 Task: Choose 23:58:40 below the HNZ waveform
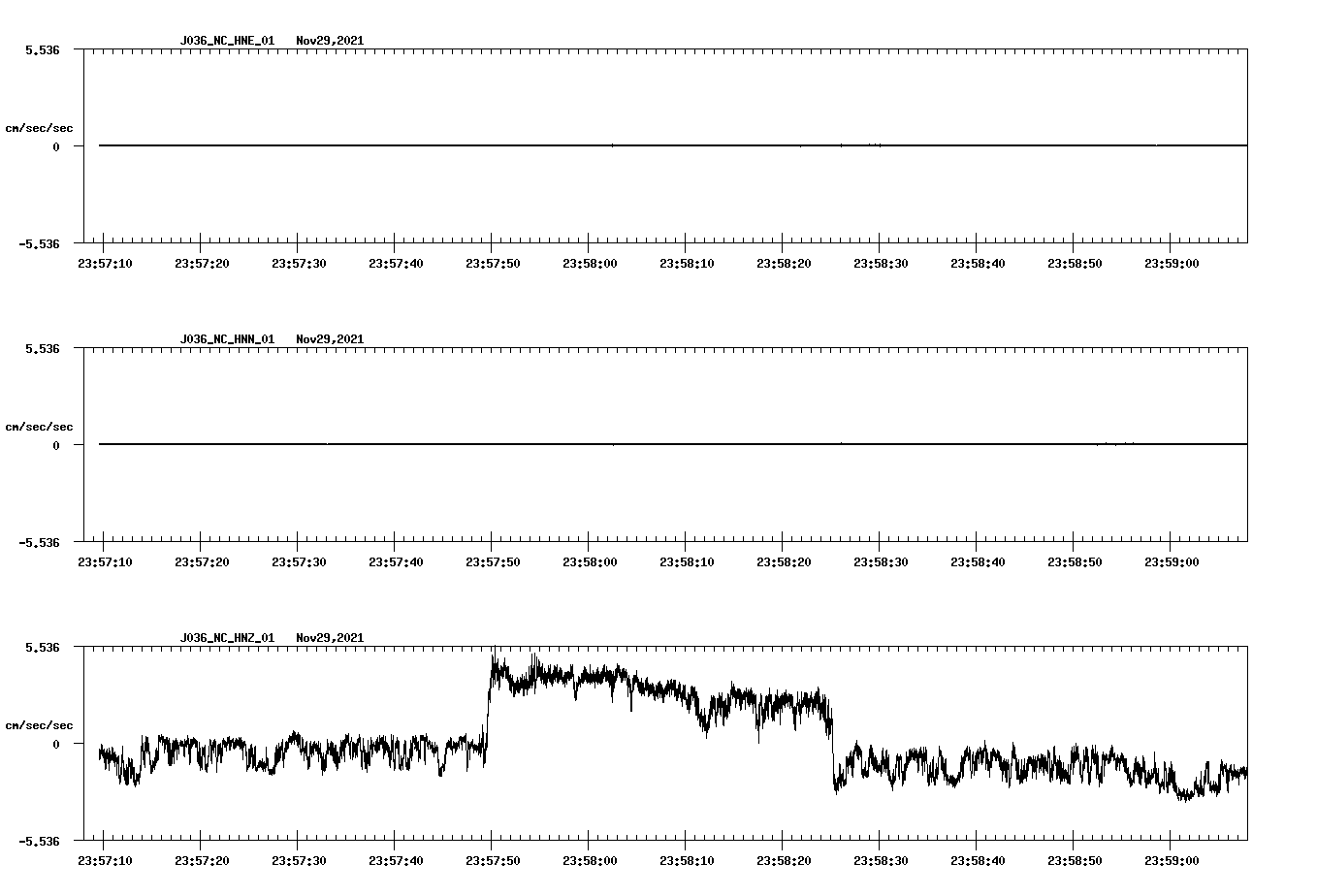click(x=978, y=861)
